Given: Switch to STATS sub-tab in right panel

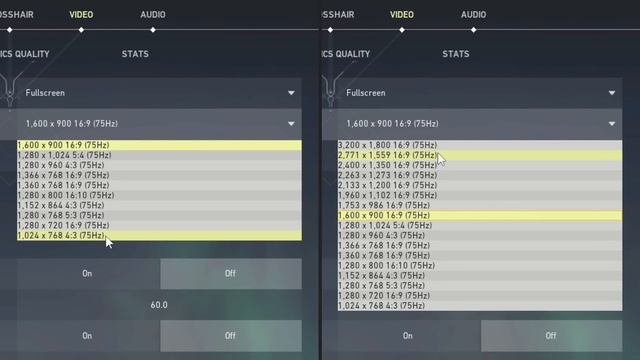Looking at the screenshot, I should point(456,54).
